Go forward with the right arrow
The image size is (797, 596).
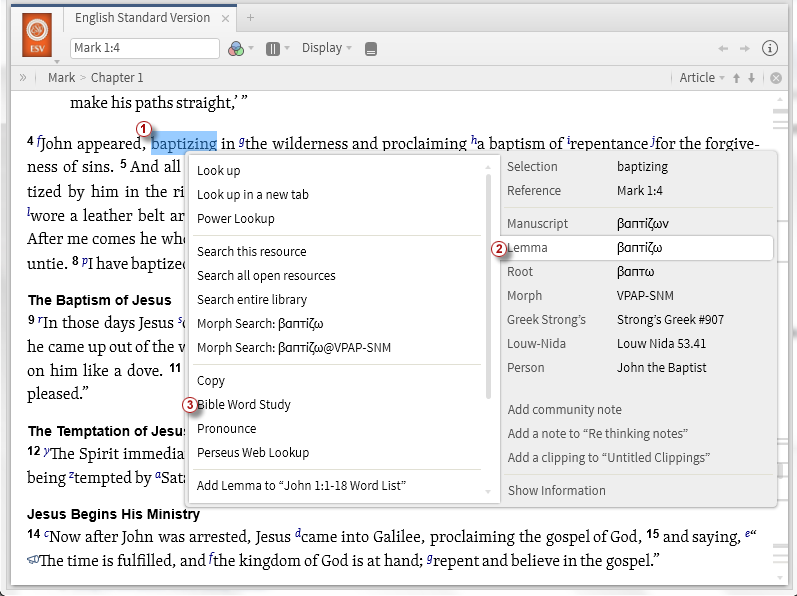(744, 49)
